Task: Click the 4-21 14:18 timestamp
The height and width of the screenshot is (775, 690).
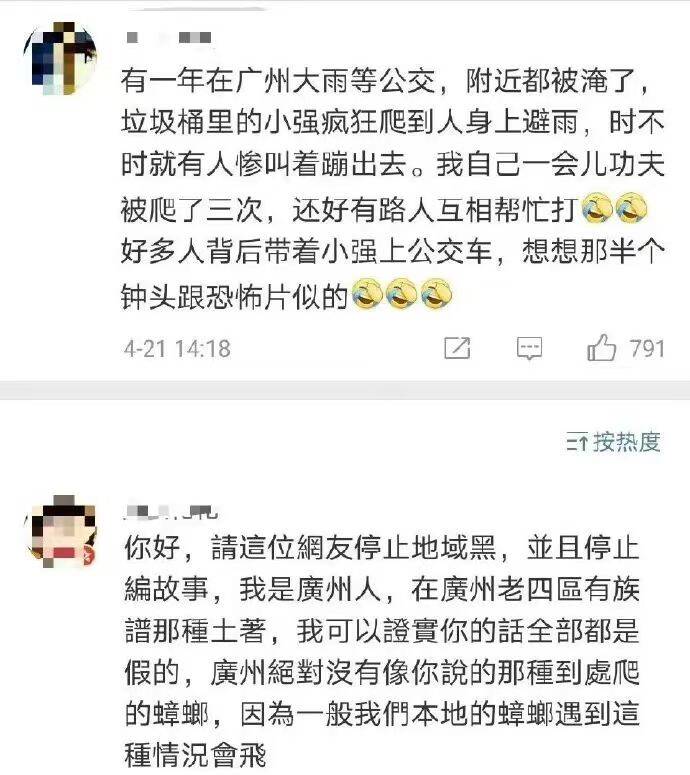Action: tap(177, 348)
